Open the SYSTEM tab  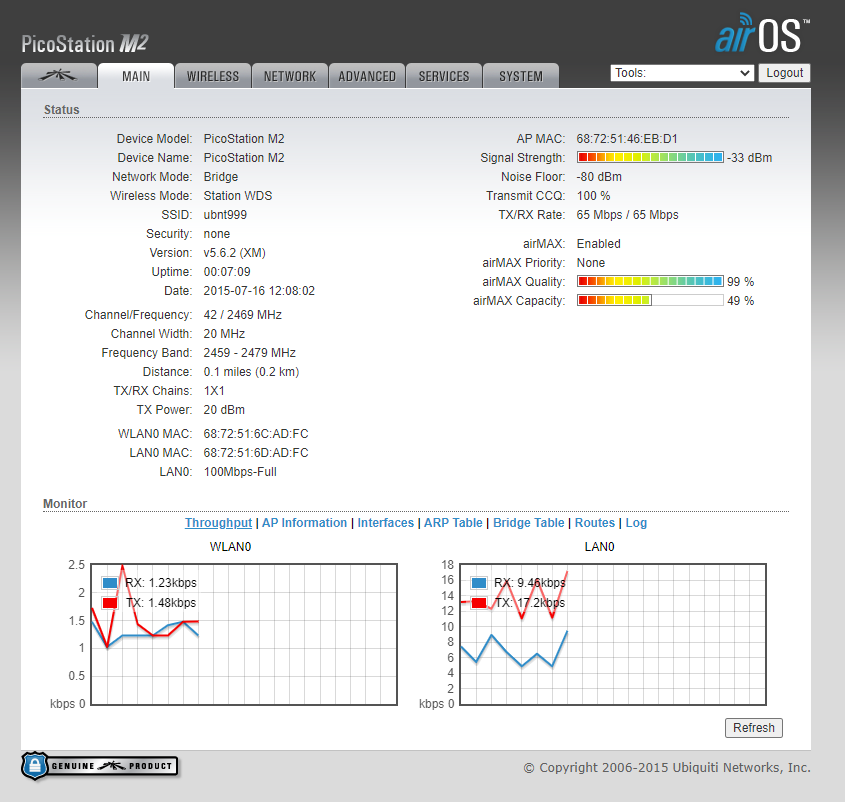[521, 76]
